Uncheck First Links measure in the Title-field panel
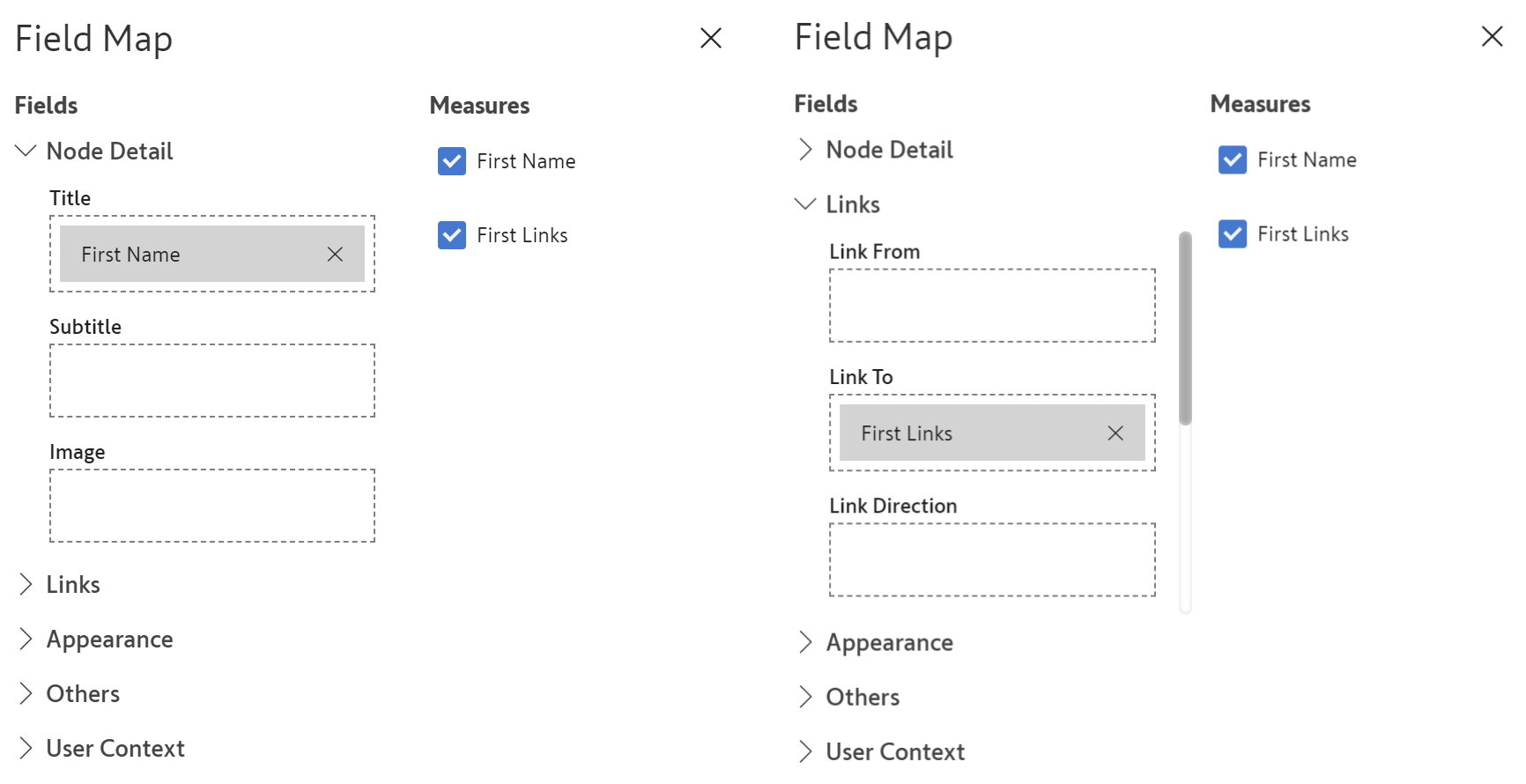 click(452, 235)
